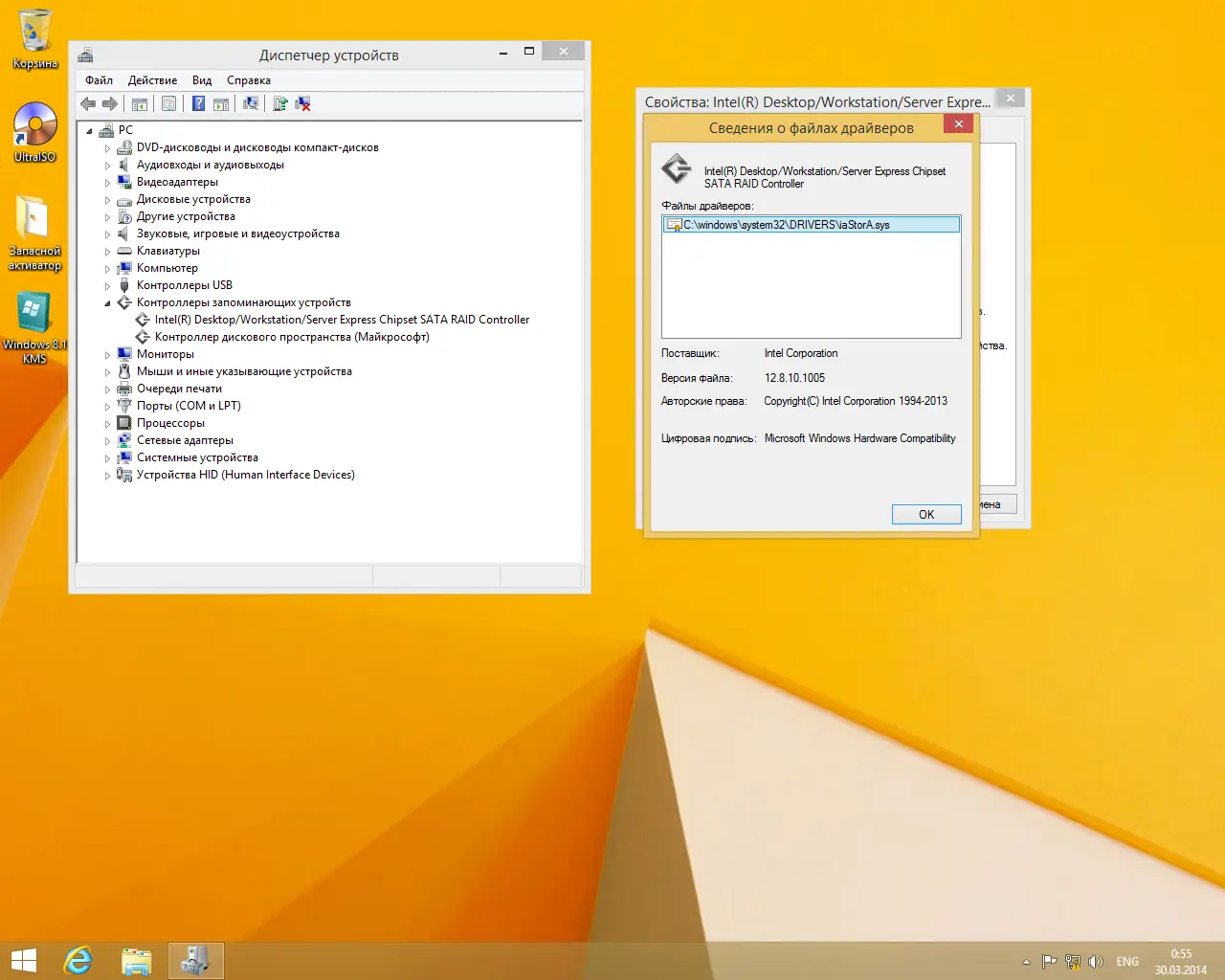This screenshot has height=980, width=1225.
Task: Expand DVD-дисководы и дисководы компакт-дисков
Action: click(x=107, y=148)
